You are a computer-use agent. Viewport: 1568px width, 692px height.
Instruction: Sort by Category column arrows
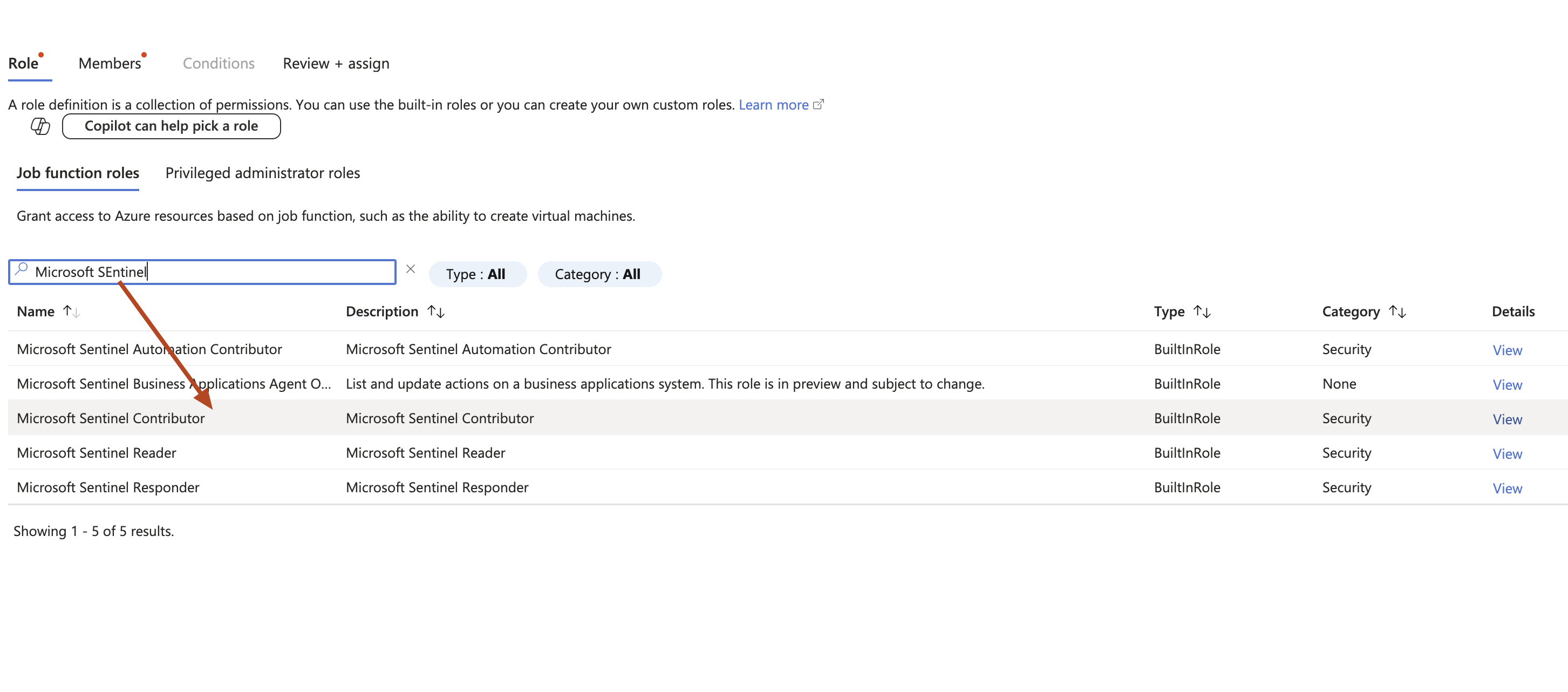[x=1397, y=311]
